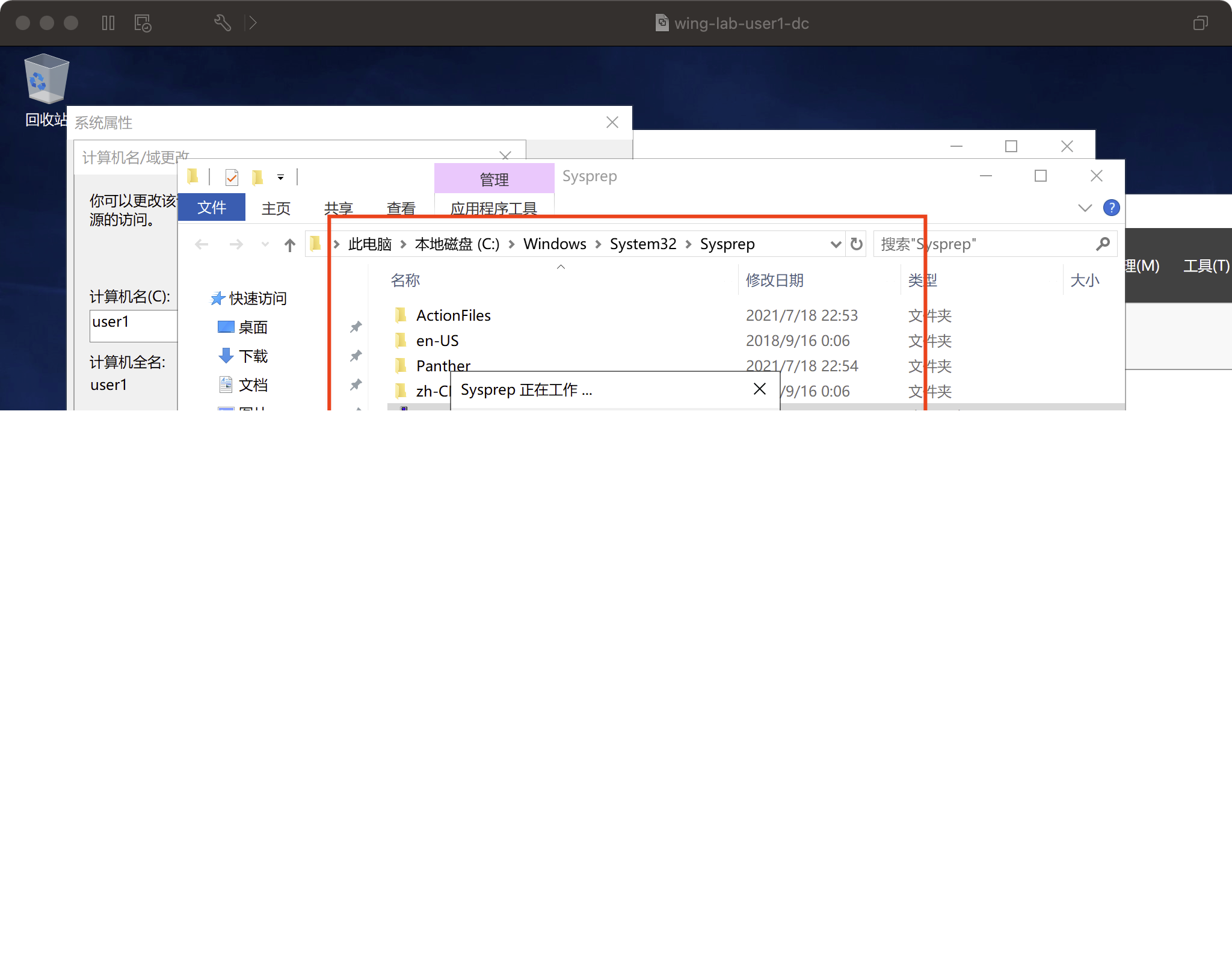This screenshot has width=1232, height=970.
Task: Click the Explorer title bar folder icon
Action: point(192,177)
